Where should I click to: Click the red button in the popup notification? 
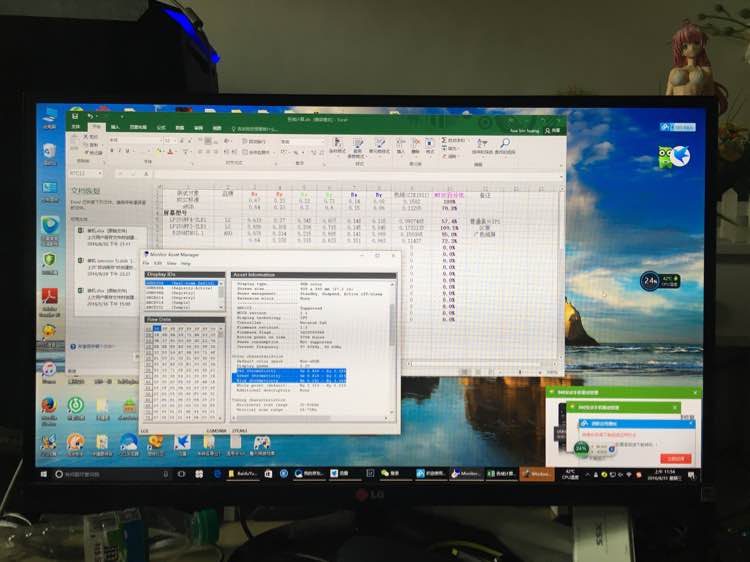(676, 458)
